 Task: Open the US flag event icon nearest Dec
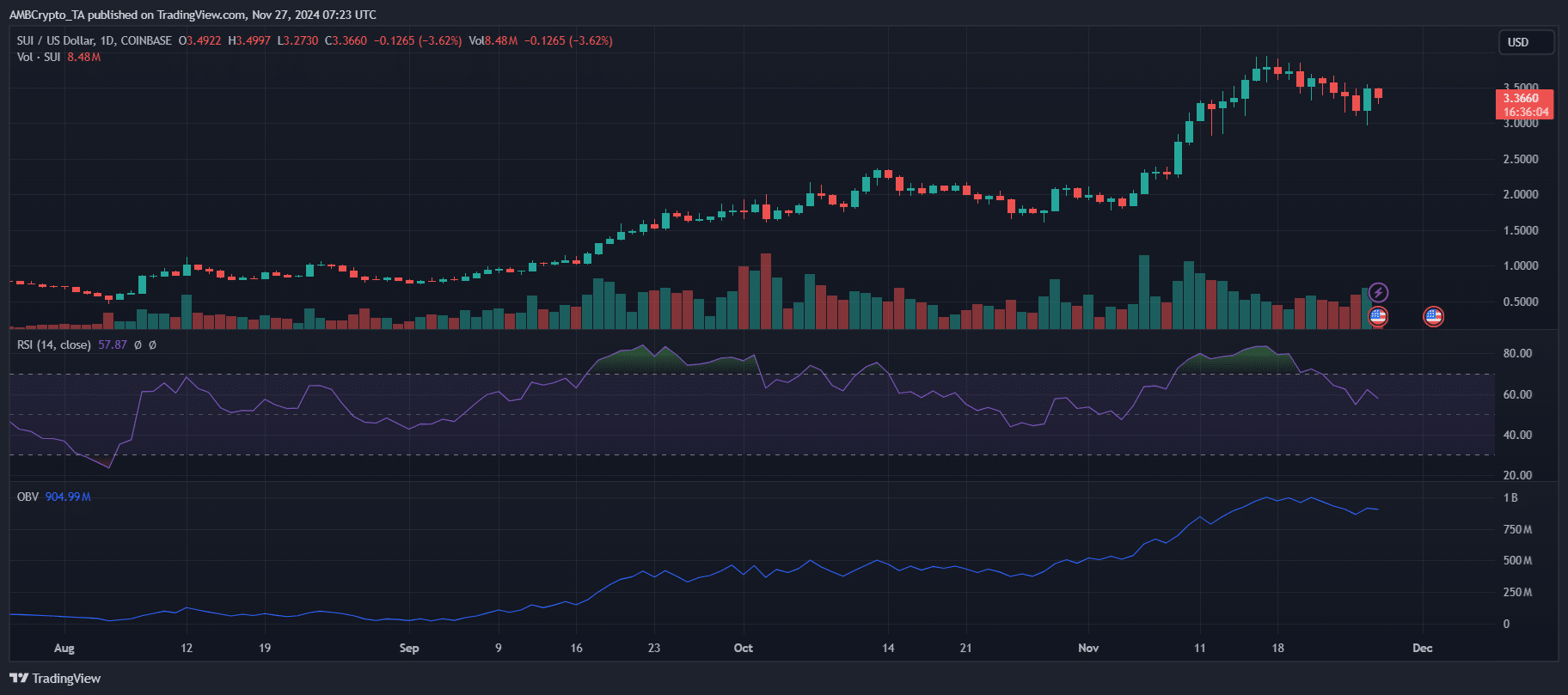[x=1433, y=317]
